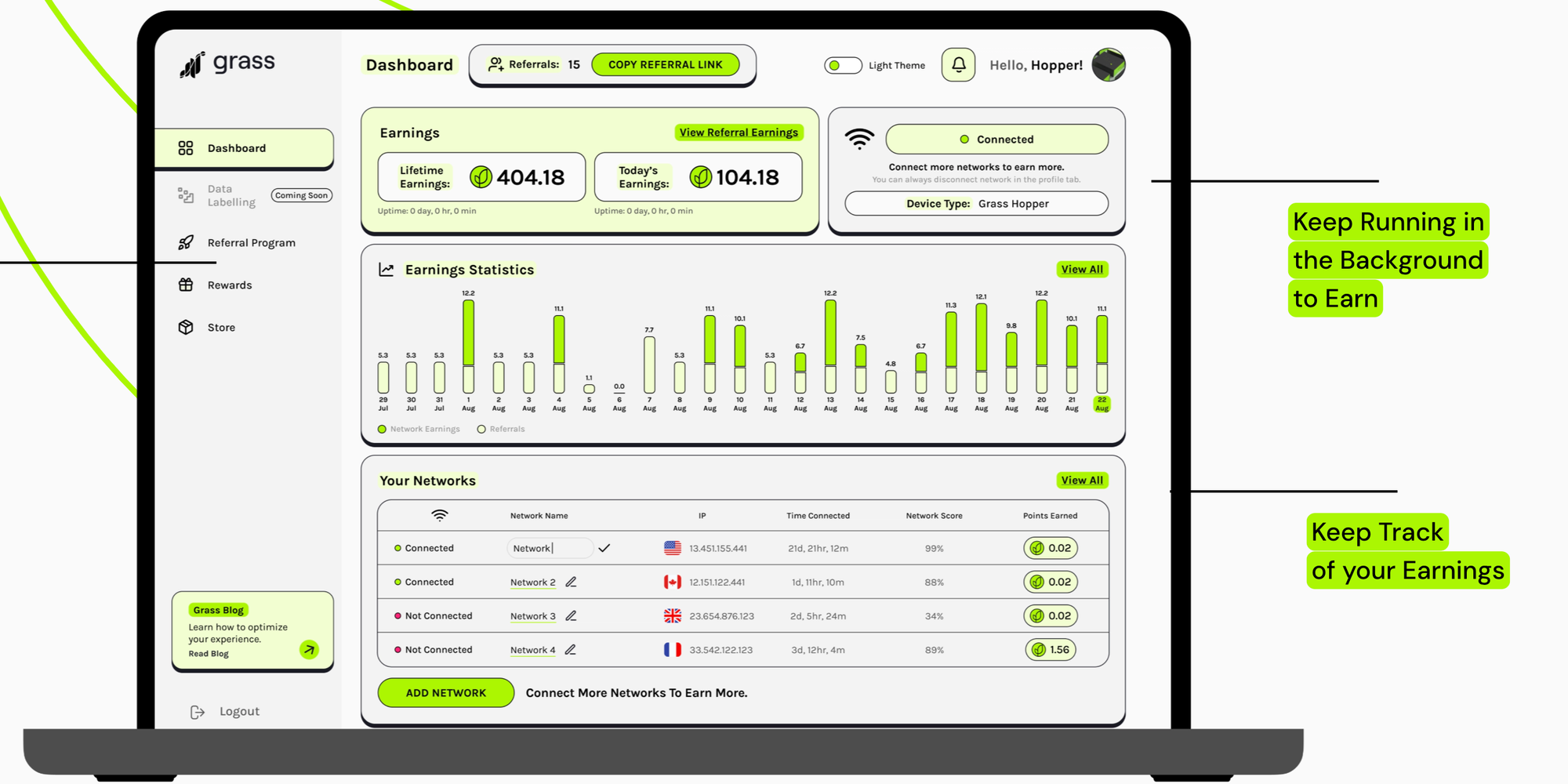Open View Referral Earnings link
Viewport: 1568px width, 784px height.
pyautogui.click(x=739, y=132)
